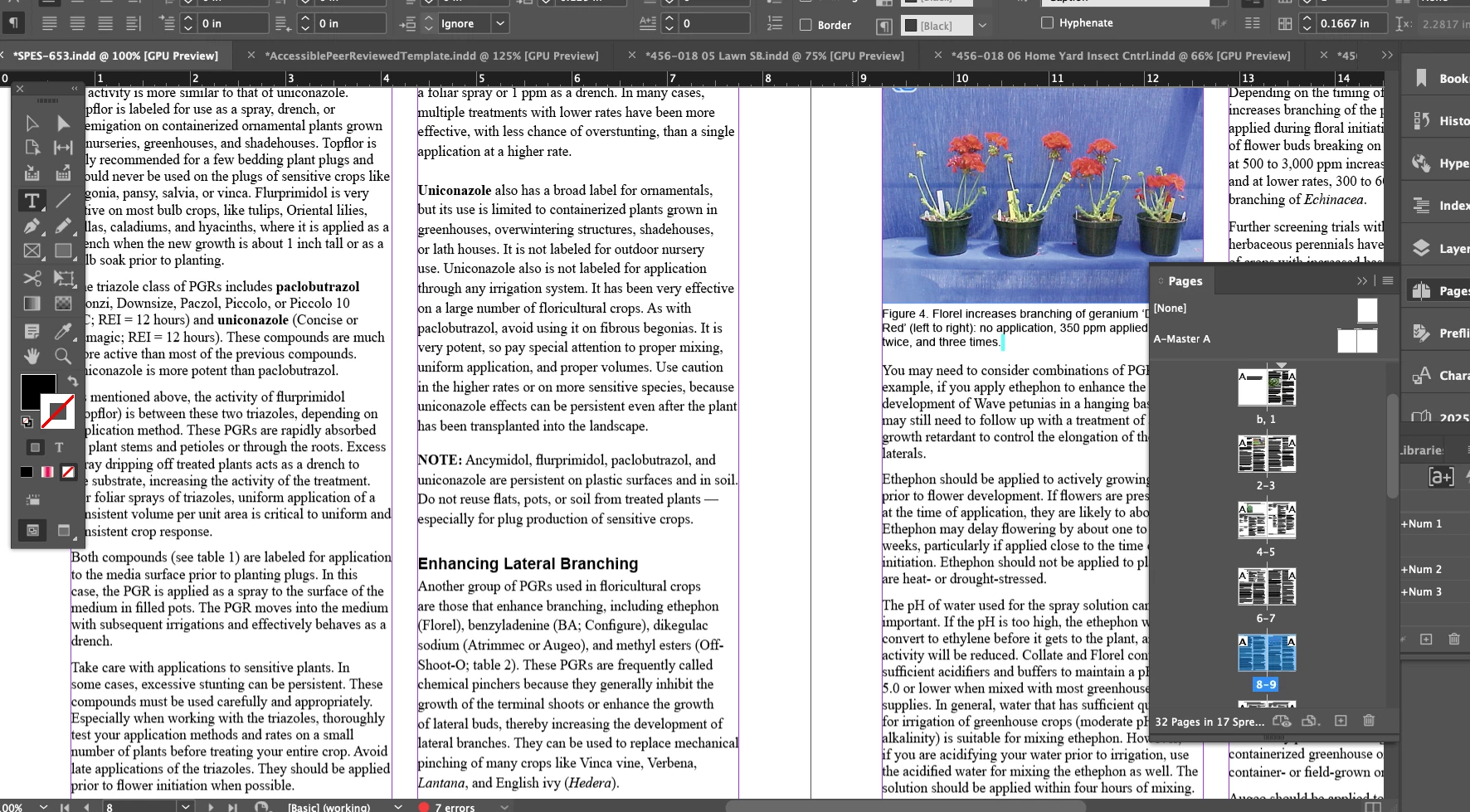Viewport: 1470px width, 812px height.
Task: Switch to SPES-653.indd document tab
Action: (x=115, y=56)
